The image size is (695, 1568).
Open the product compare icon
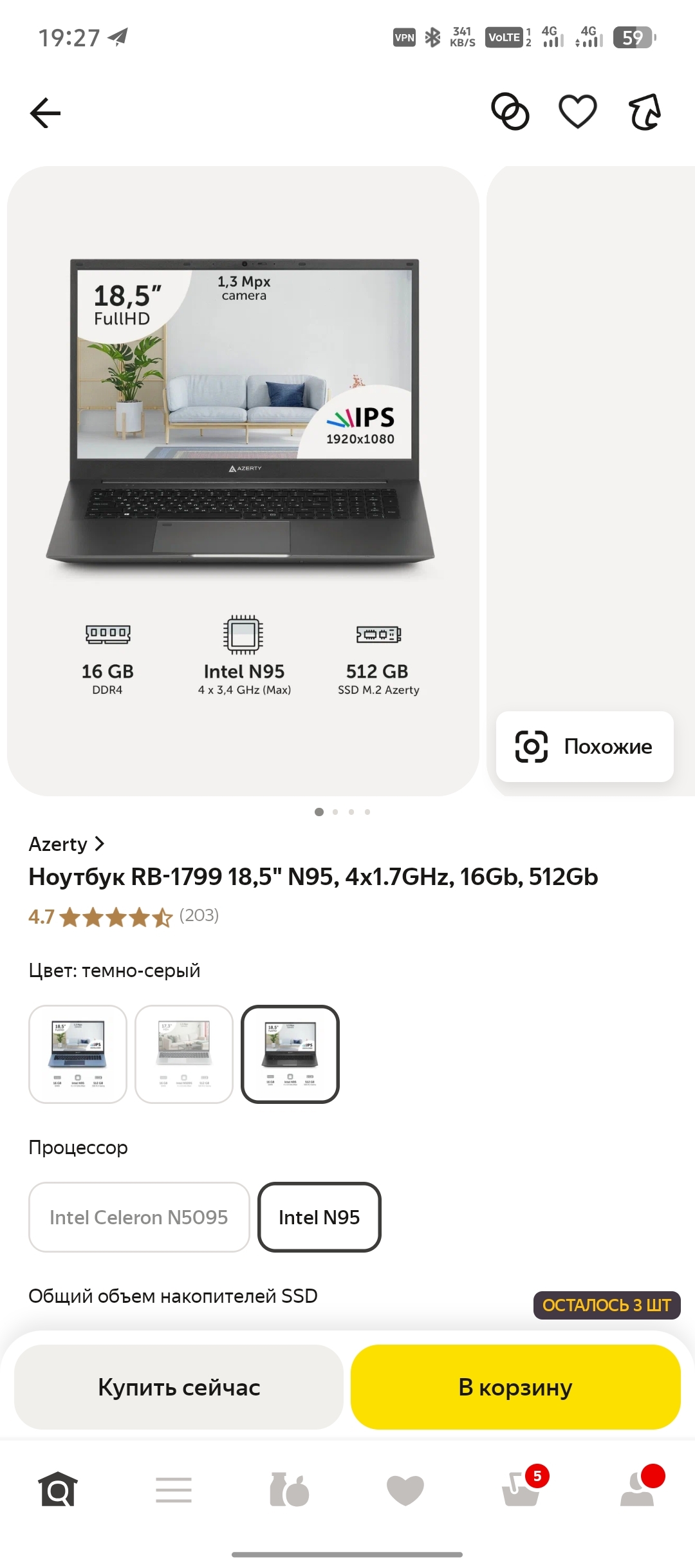point(510,112)
